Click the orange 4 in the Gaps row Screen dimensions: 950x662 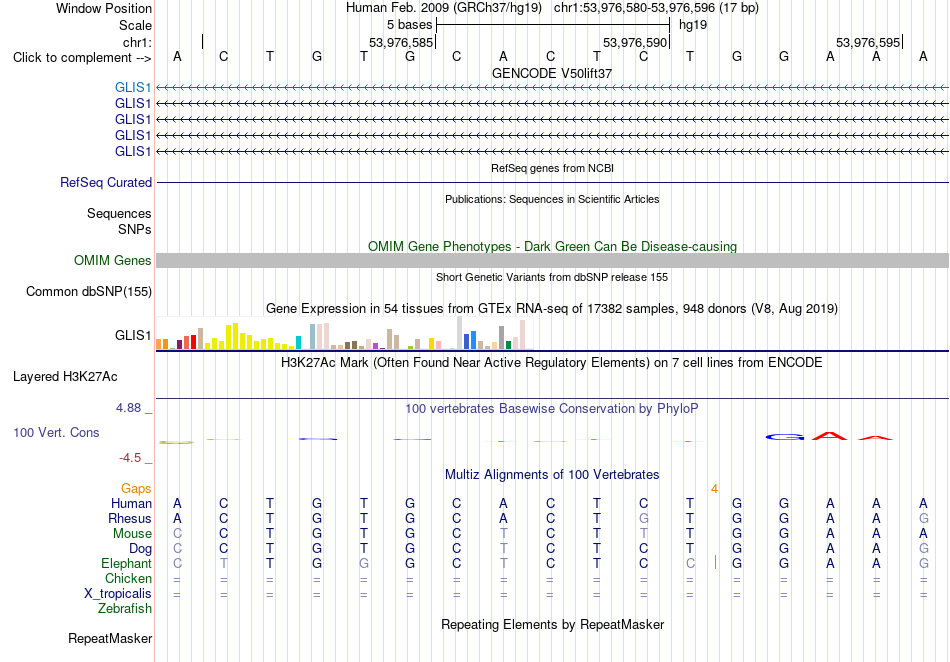[714, 489]
